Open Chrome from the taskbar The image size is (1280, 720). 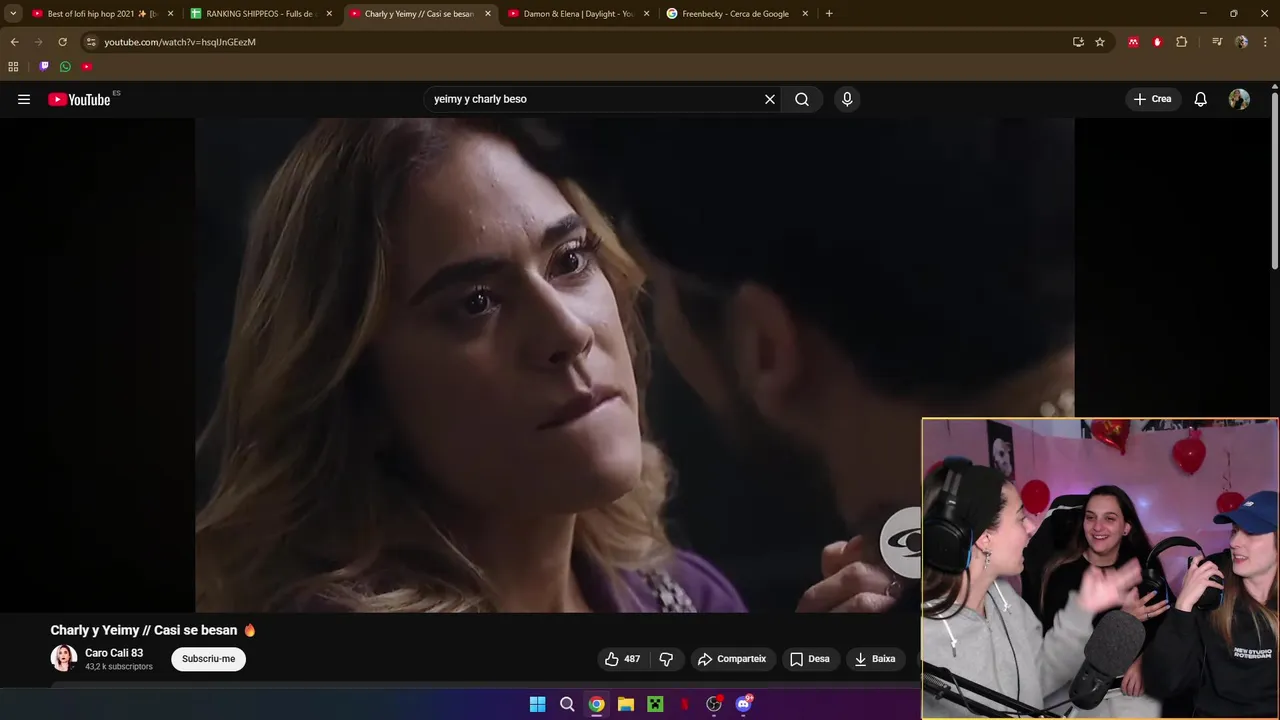click(596, 704)
